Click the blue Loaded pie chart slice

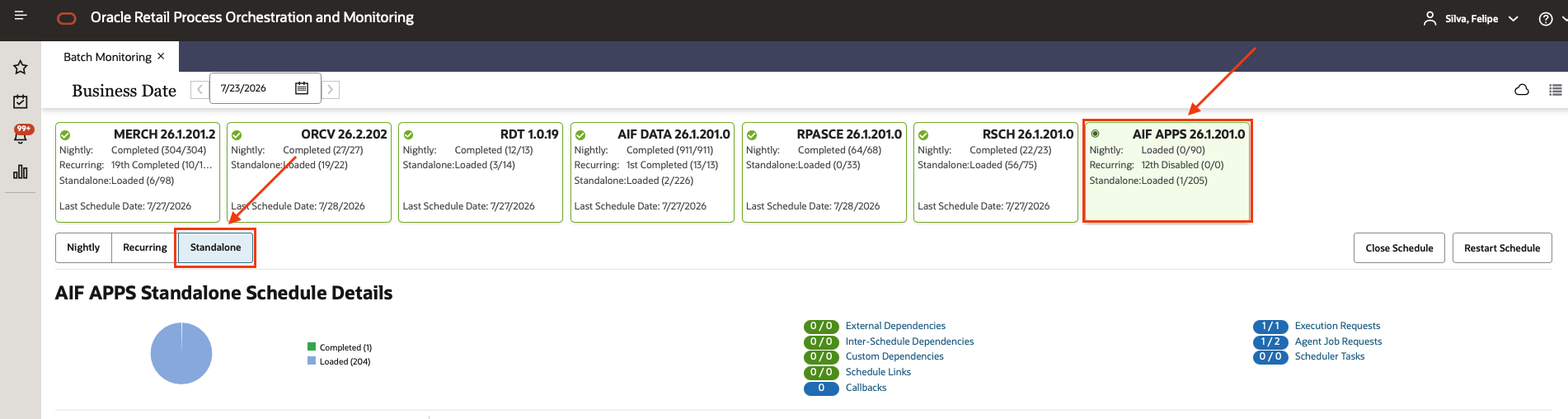181,354
